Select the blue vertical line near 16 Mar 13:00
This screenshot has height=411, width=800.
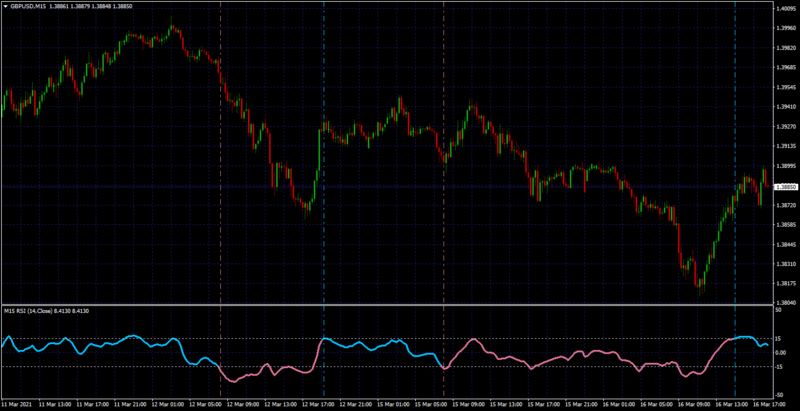coord(735,199)
